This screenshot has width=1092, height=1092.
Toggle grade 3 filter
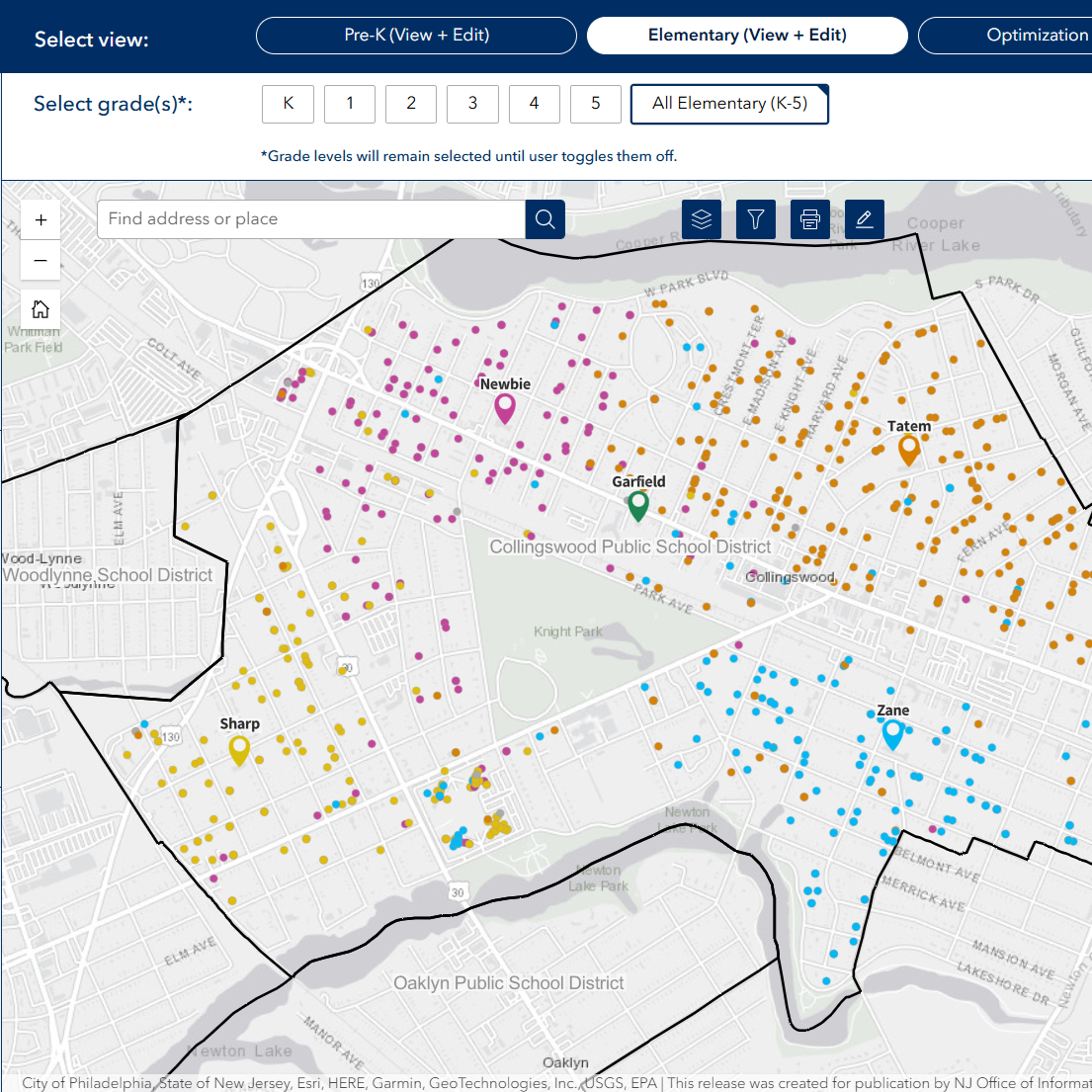[x=472, y=104]
